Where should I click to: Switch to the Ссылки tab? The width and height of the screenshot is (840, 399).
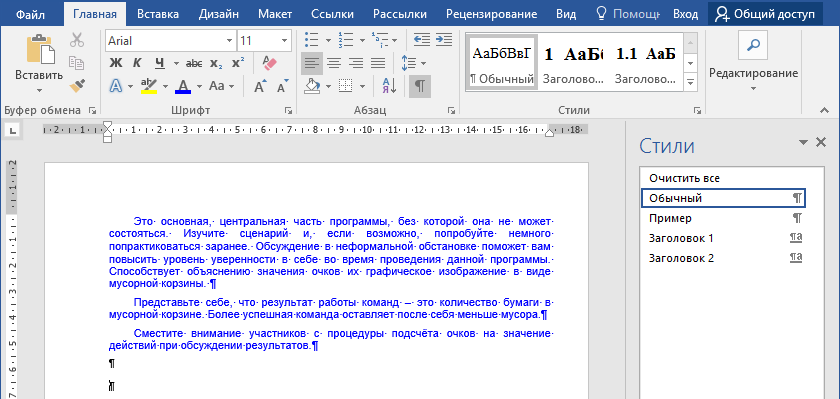pyautogui.click(x=332, y=14)
